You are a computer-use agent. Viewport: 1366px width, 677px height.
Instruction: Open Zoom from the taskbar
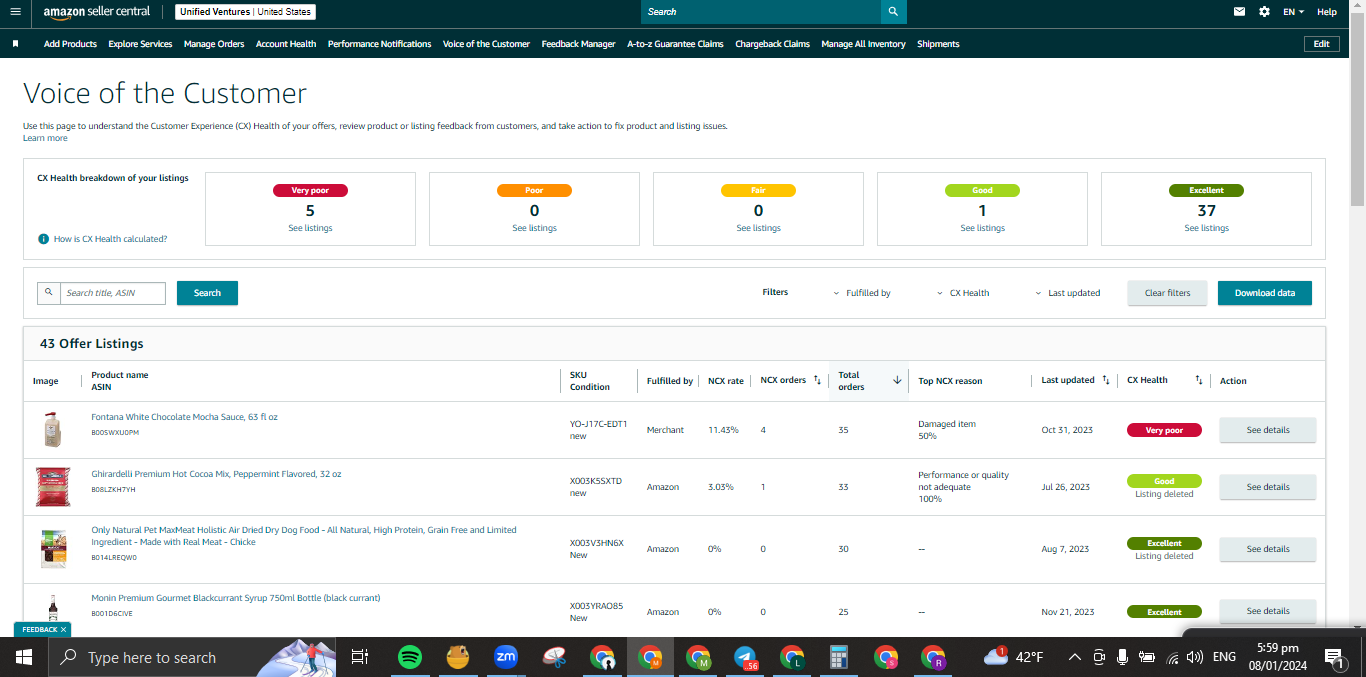click(x=506, y=657)
